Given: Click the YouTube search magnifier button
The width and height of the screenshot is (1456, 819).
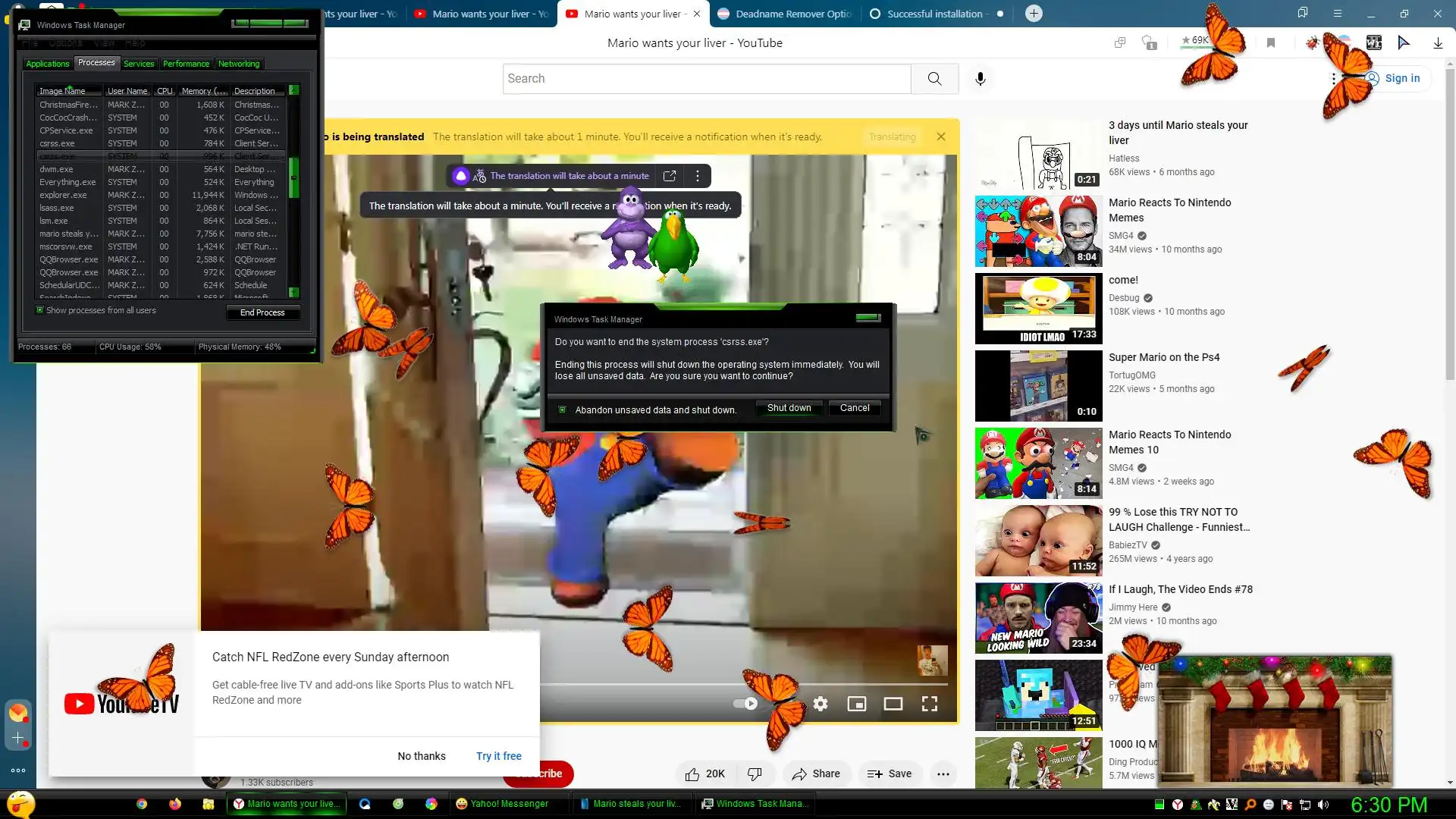Looking at the screenshot, I should [x=934, y=79].
